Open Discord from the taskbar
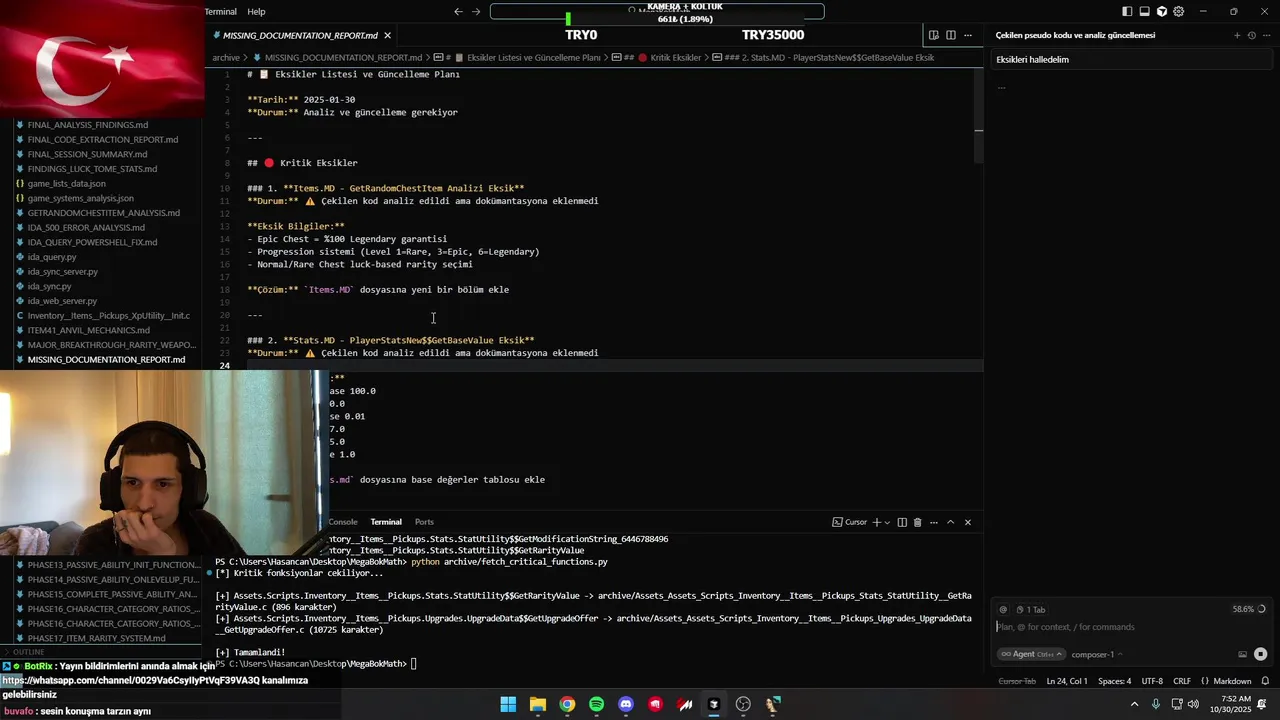 click(626, 704)
